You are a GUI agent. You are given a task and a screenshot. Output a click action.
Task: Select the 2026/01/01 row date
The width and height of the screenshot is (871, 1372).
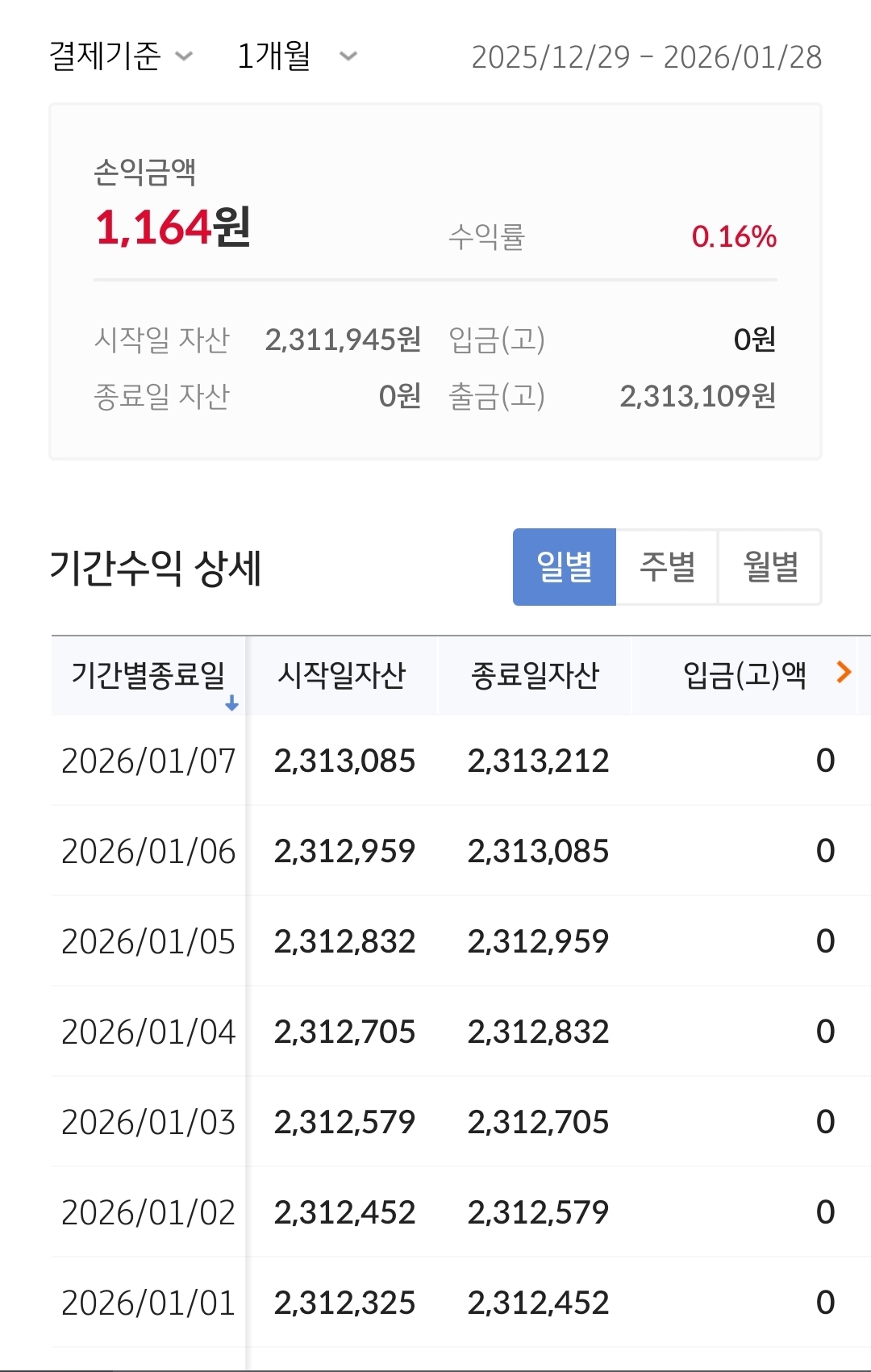click(148, 1303)
